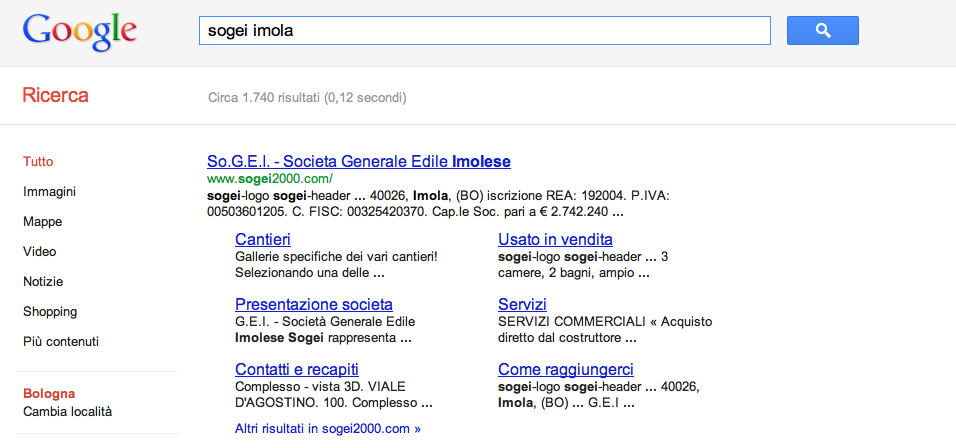Click the green www.sogei2000.com URL

click(269, 179)
